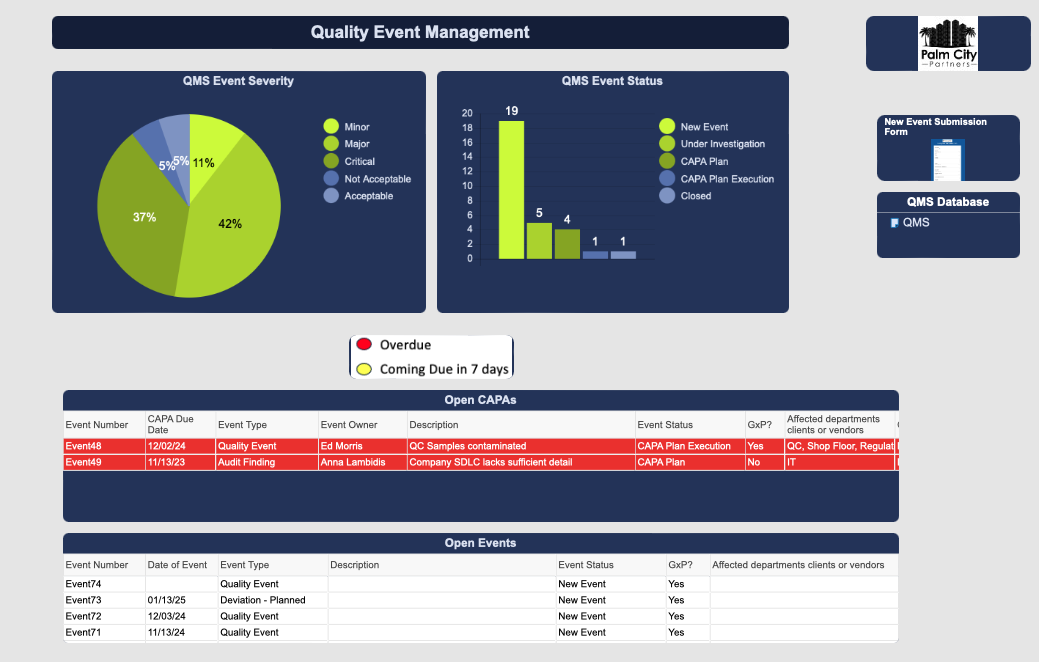Click the Open Events panel header
The image size is (1039, 662).
click(480, 543)
